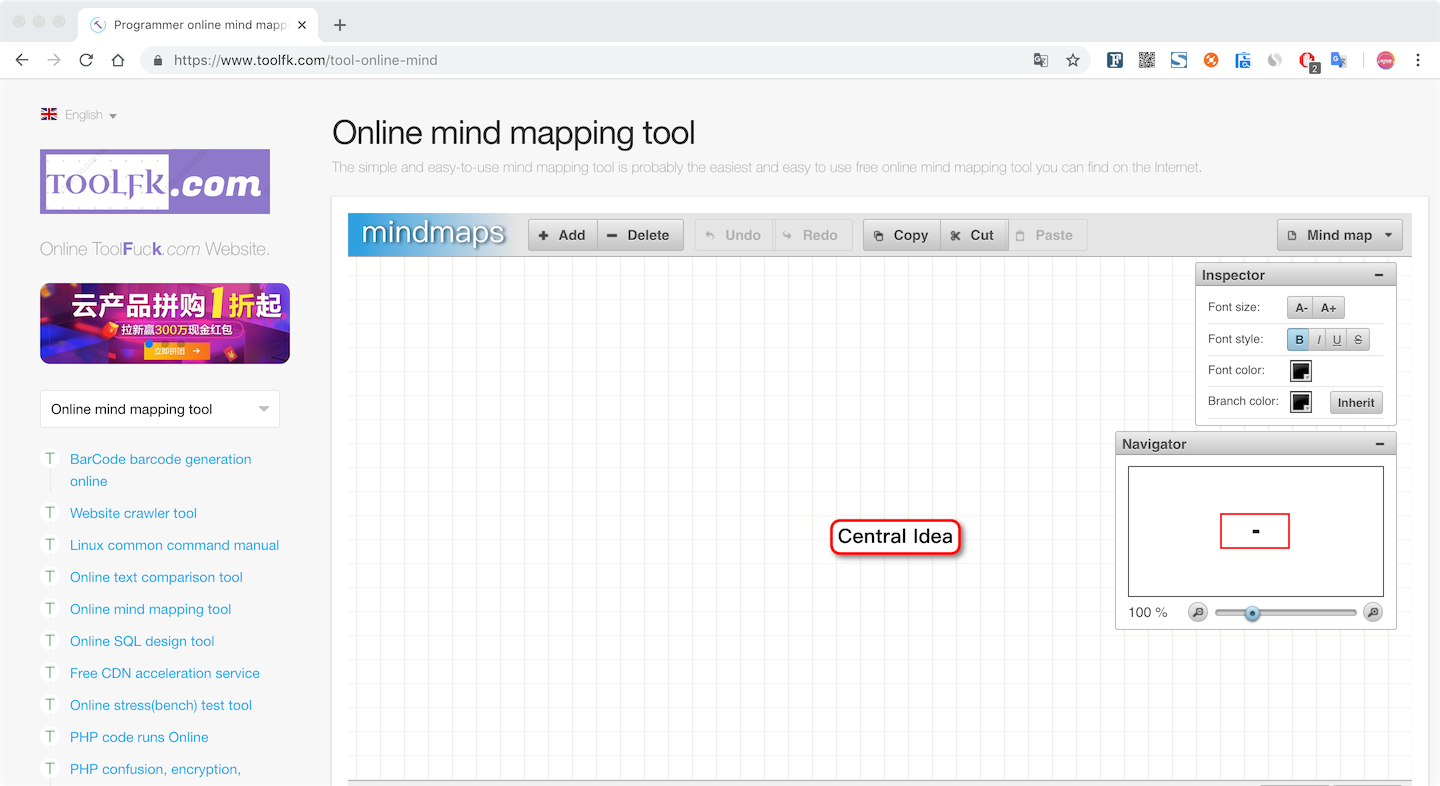Cut the selected node
Viewport: 1440px width, 786px height.
pos(974,235)
